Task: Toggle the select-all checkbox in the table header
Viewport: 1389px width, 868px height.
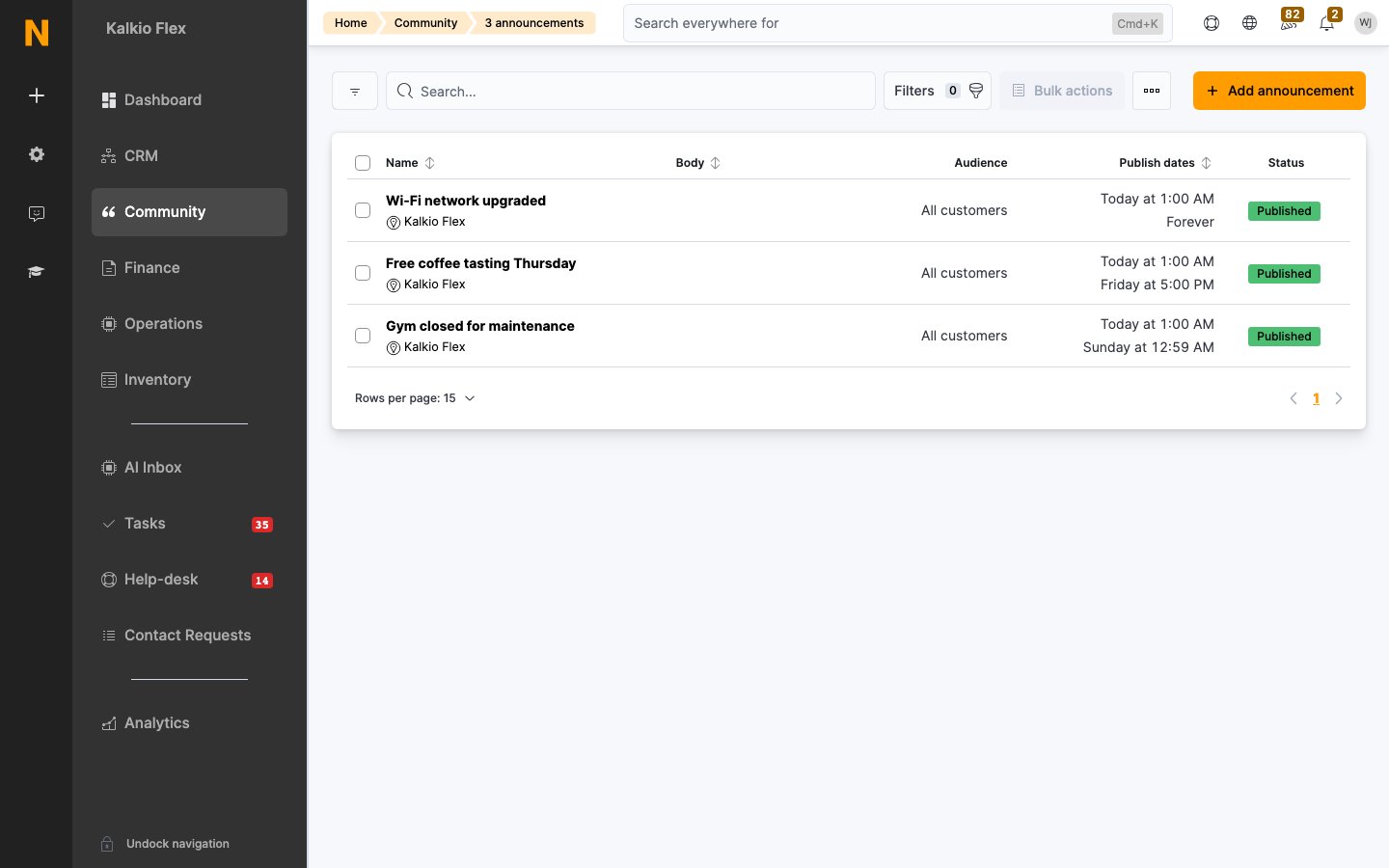Action: coord(363,163)
